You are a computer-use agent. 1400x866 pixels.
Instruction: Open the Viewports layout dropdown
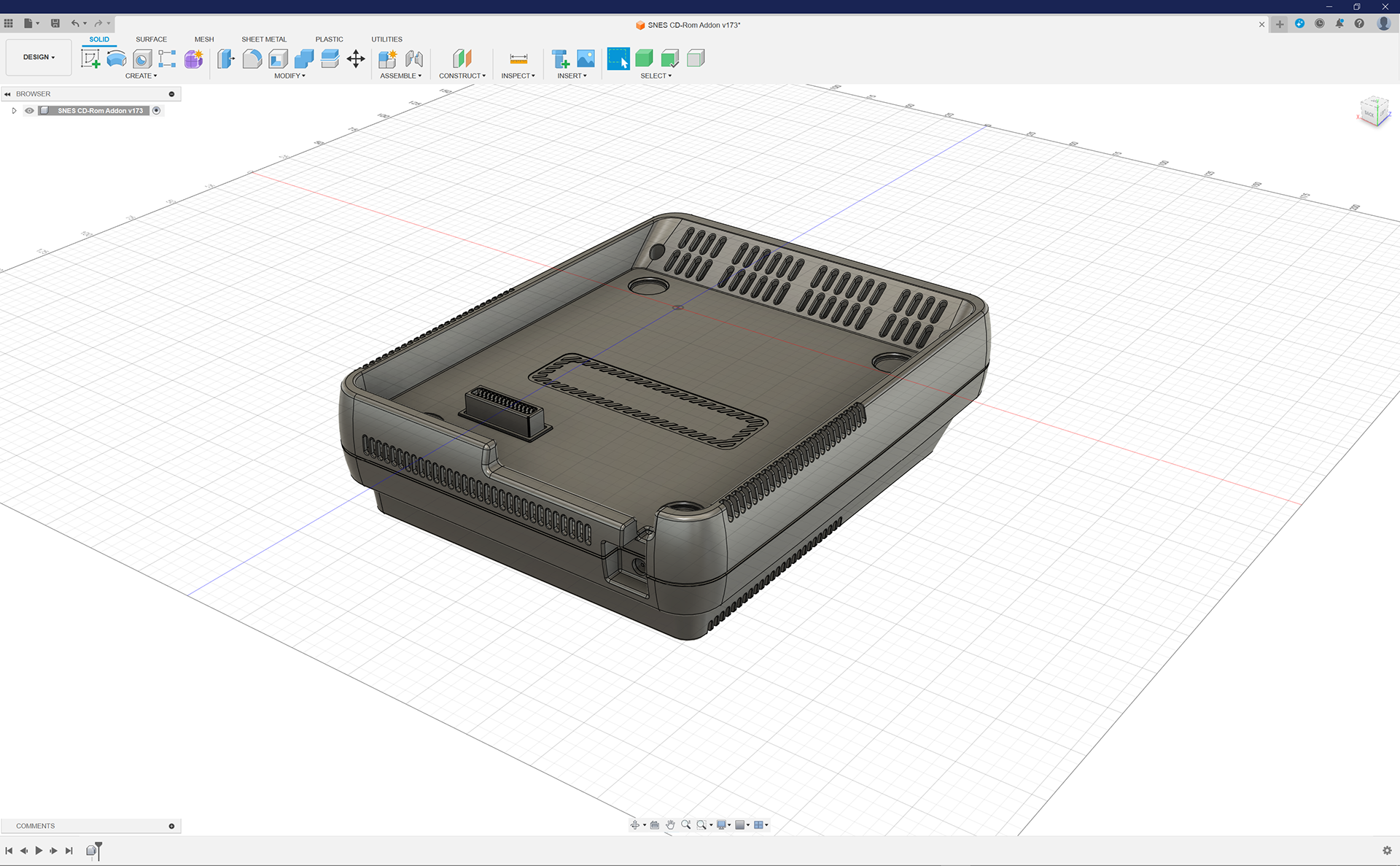(x=761, y=825)
